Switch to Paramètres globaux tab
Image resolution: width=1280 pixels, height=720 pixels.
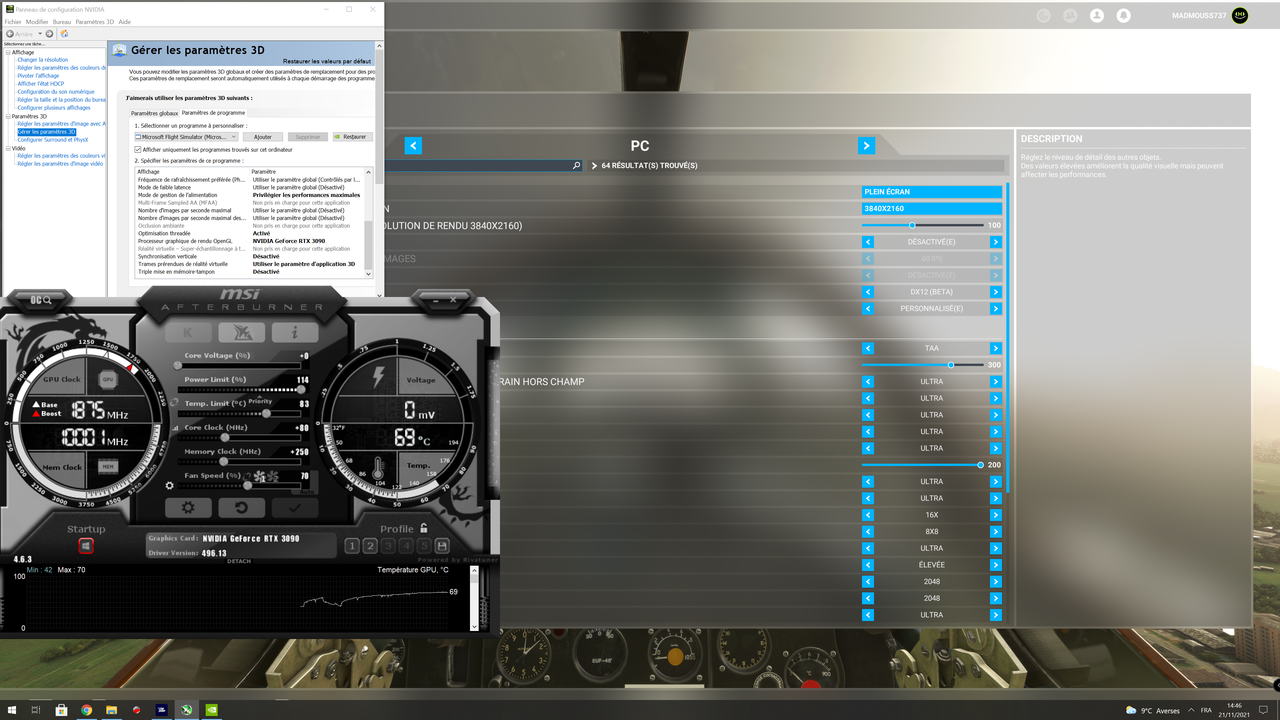coord(154,113)
